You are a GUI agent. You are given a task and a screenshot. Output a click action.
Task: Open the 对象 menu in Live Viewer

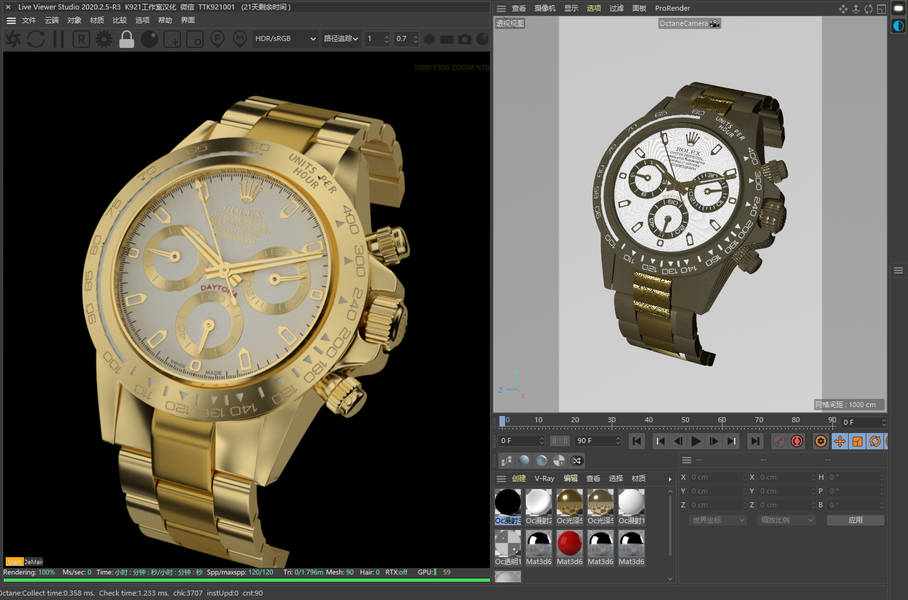click(x=74, y=20)
